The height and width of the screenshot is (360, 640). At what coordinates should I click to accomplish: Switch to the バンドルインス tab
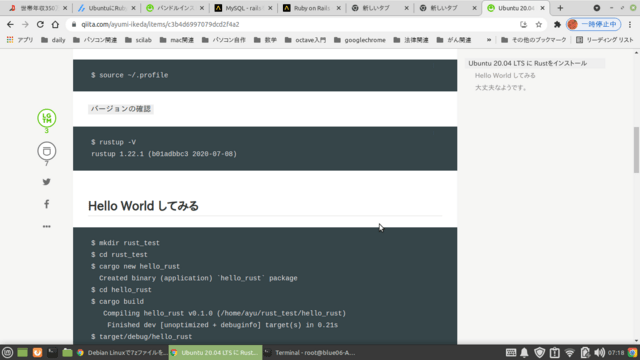click(x=175, y=8)
